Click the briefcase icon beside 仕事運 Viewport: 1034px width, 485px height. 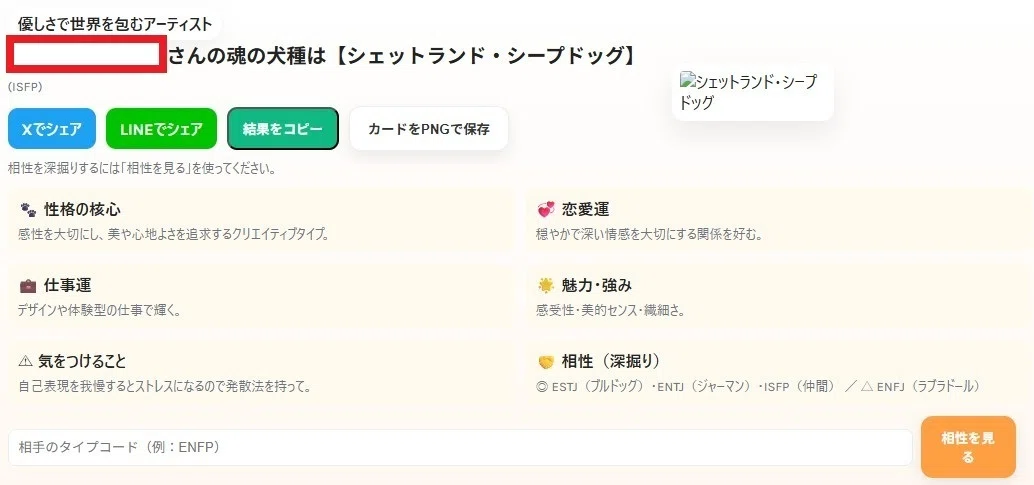coord(28,286)
